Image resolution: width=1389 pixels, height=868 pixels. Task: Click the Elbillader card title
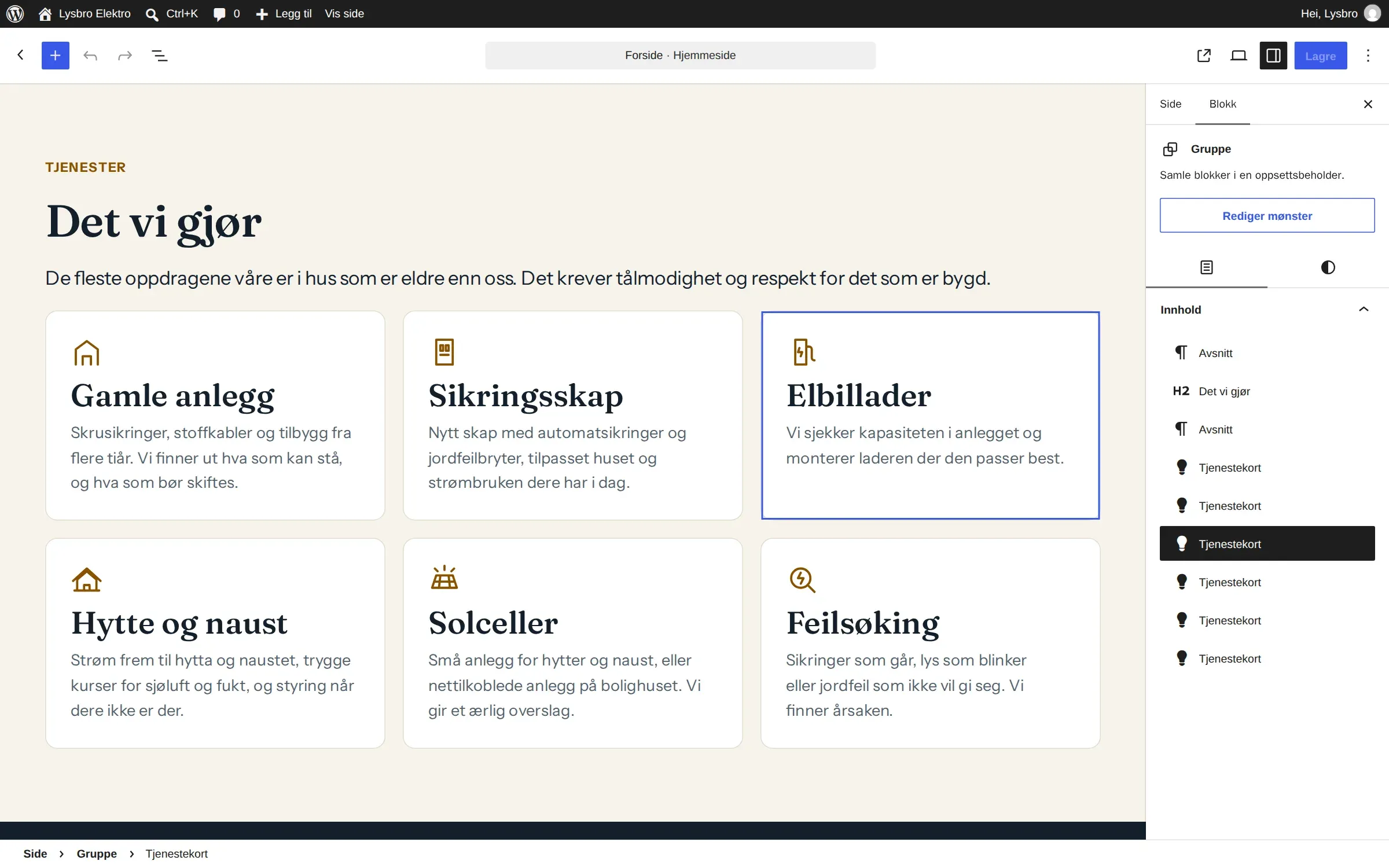859,396
